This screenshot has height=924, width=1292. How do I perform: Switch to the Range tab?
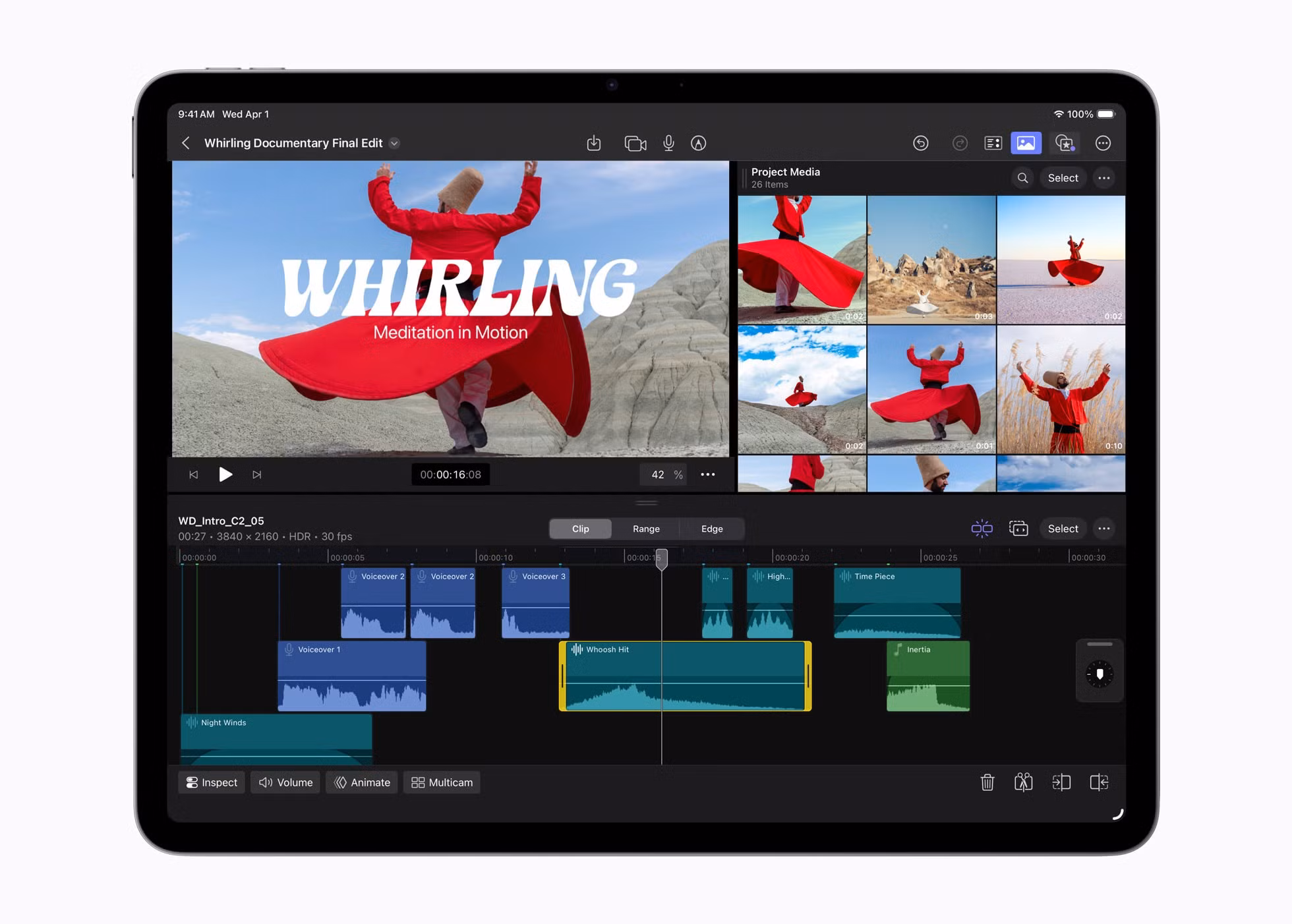[646, 529]
